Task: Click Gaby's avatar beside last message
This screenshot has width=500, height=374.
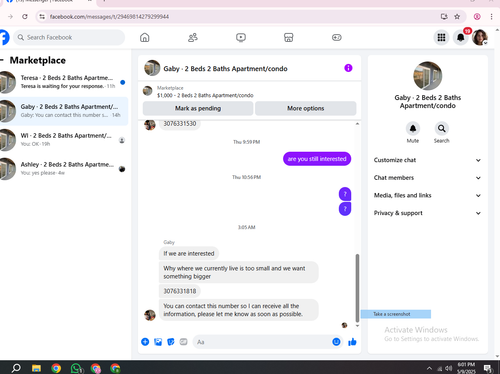Action: click(x=150, y=315)
